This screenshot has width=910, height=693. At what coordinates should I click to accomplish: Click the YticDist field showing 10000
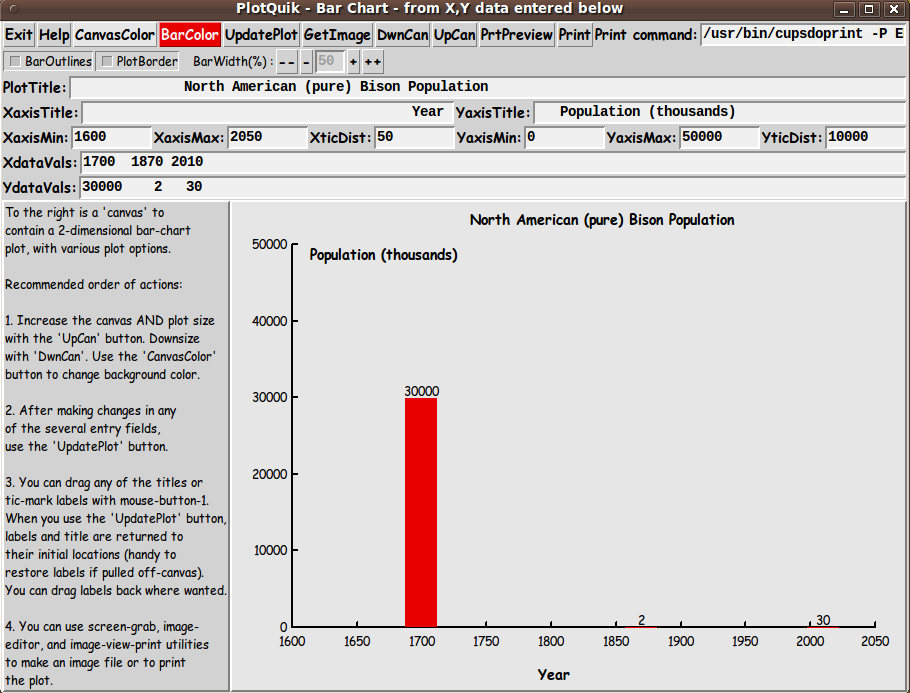coord(865,138)
